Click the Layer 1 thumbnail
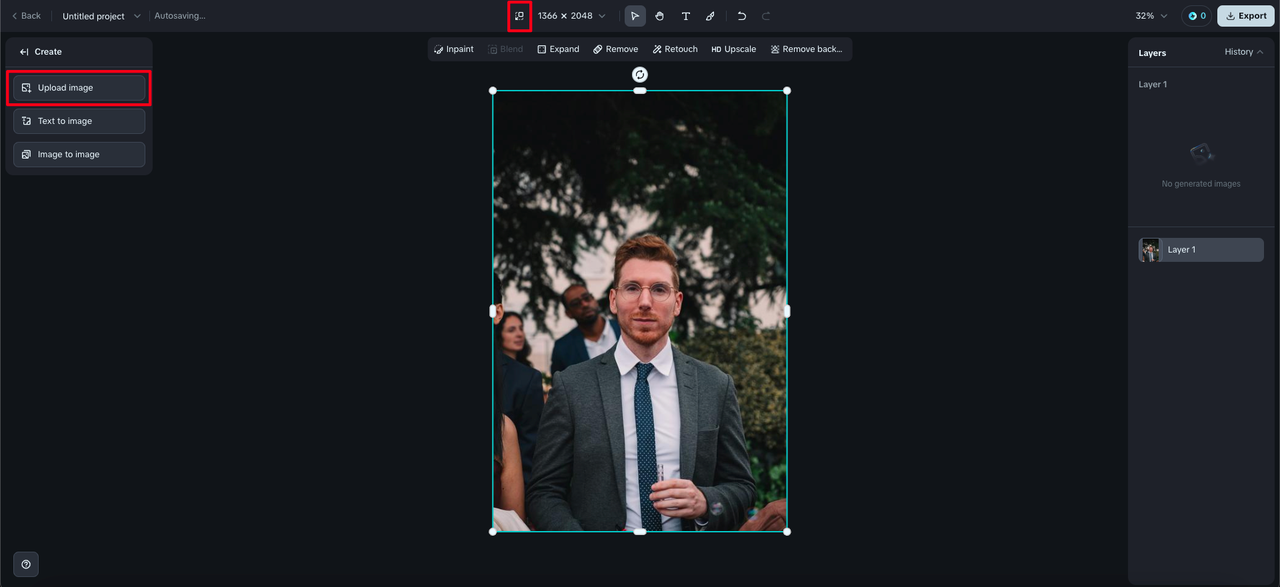Screen dimensions: 1280x587 point(1150,250)
